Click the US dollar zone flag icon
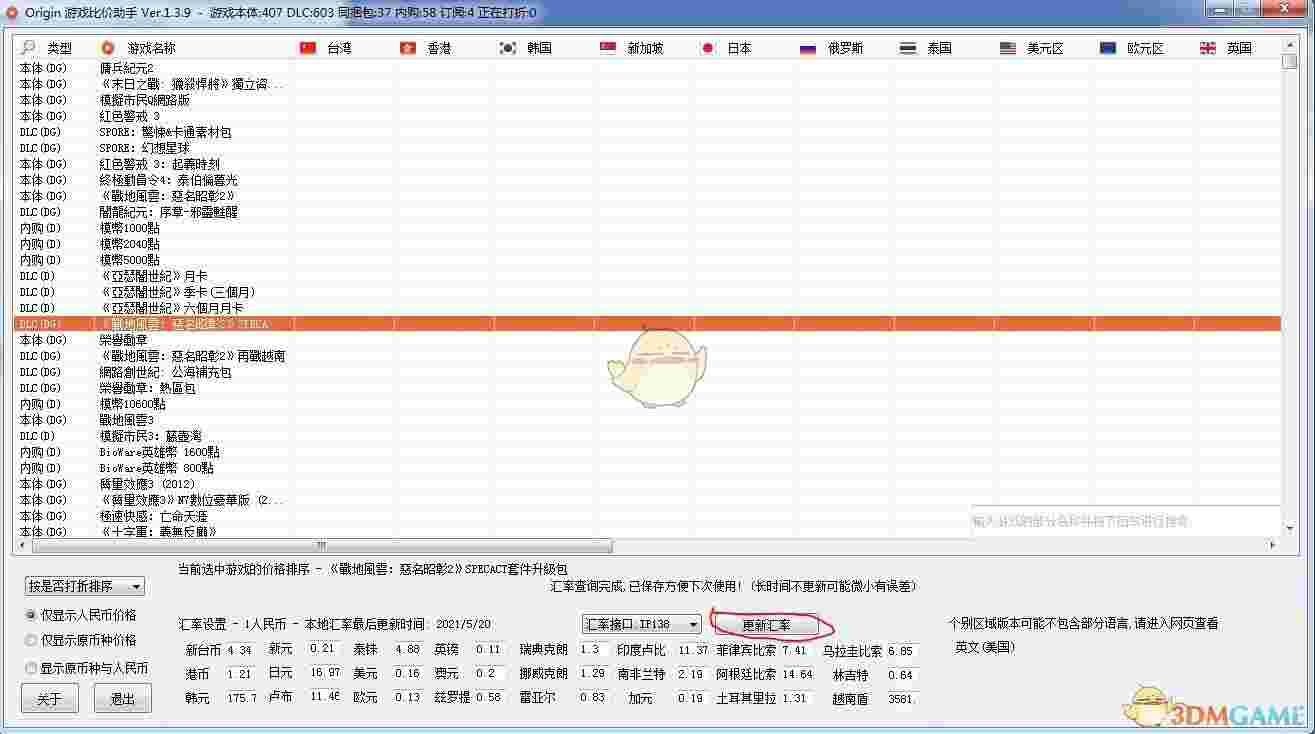The height and width of the screenshot is (734, 1315). coord(1007,47)
